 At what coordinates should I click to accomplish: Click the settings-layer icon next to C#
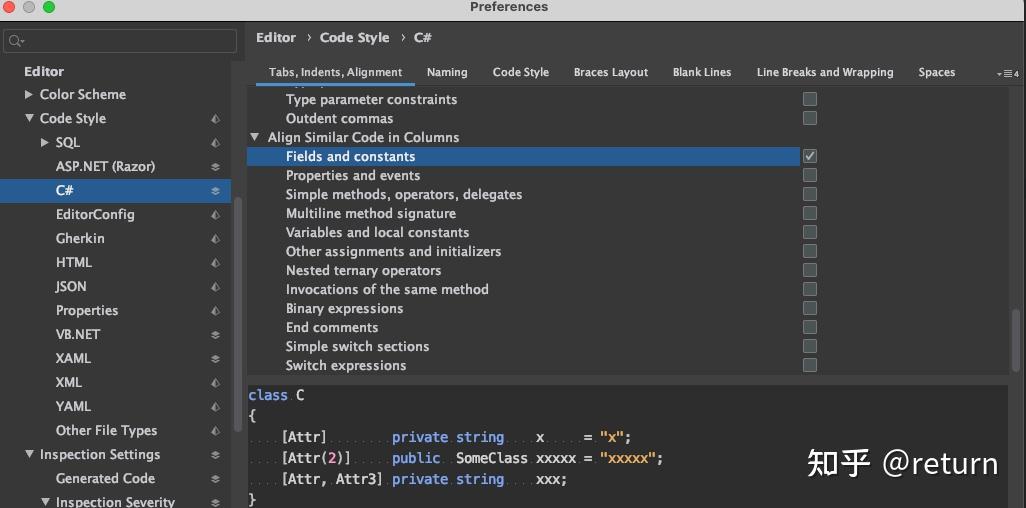215,191
